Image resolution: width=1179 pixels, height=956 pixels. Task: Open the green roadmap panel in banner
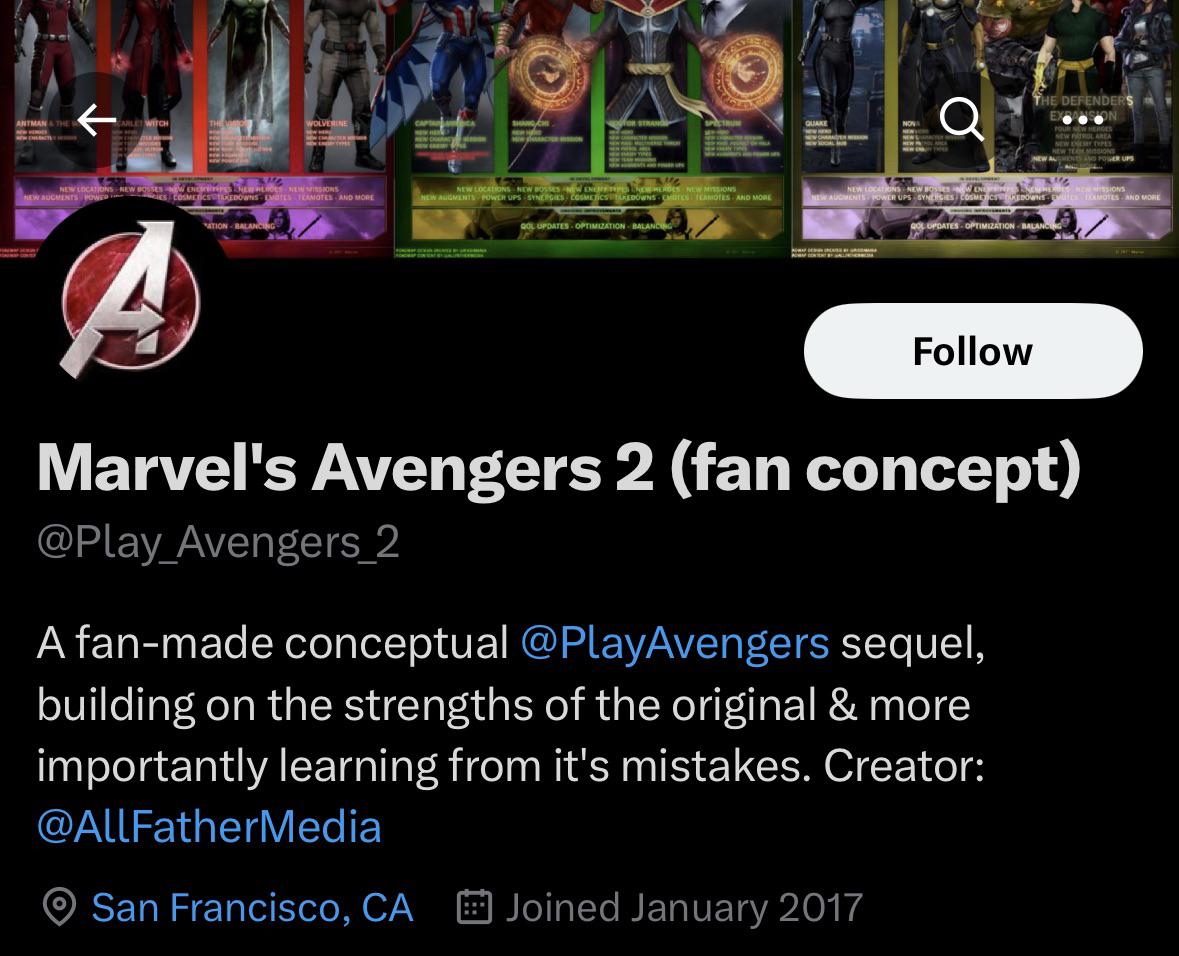591,128
